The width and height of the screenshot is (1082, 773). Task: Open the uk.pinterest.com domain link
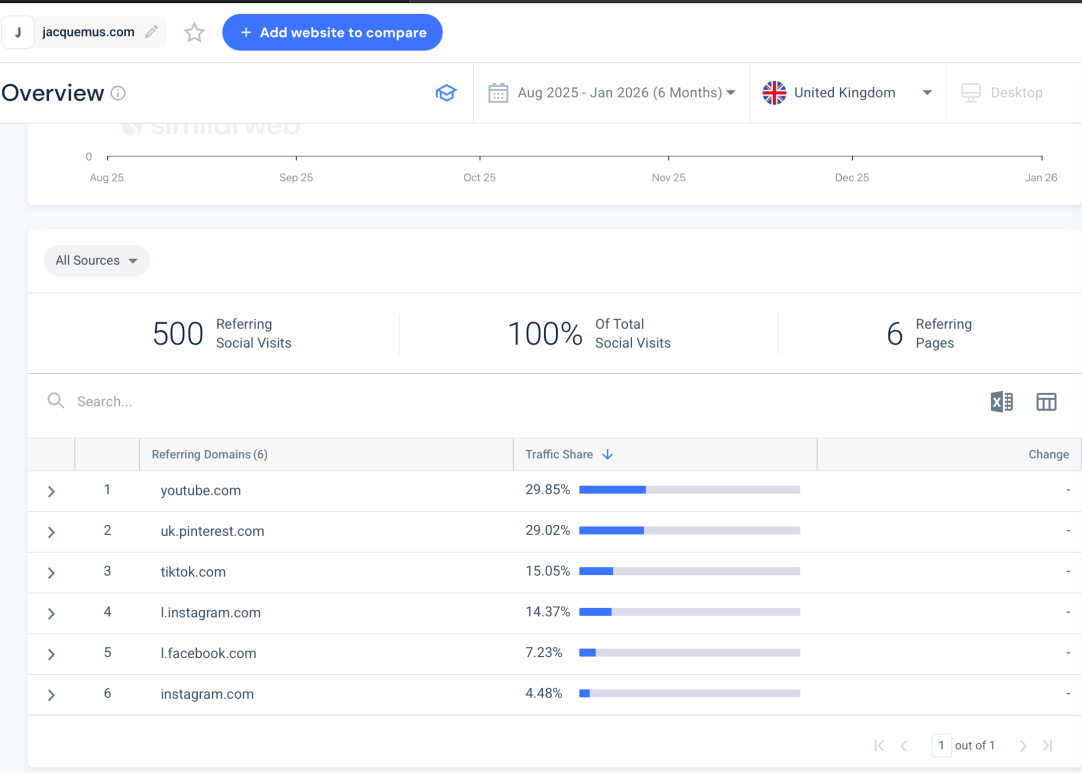tap(212, 532)
